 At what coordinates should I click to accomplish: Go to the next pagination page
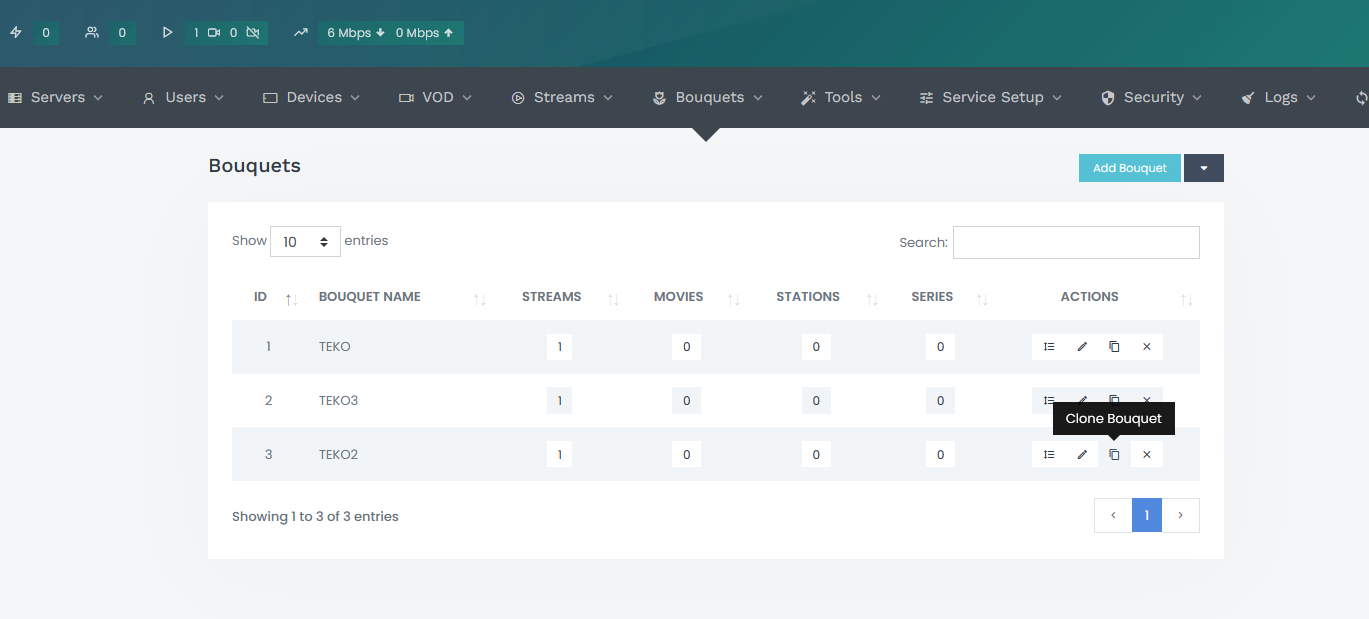click(1180, 516)
